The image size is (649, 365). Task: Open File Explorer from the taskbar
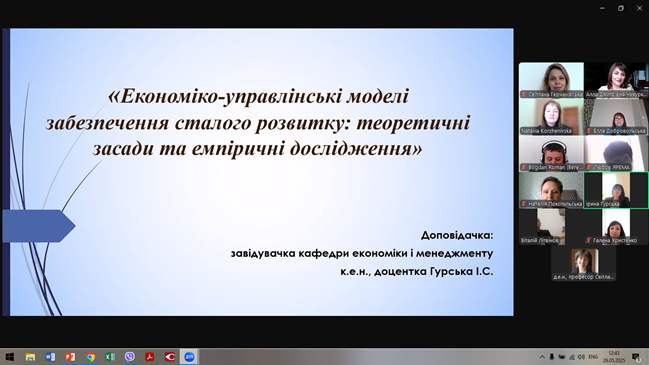[x=30, y=357]
